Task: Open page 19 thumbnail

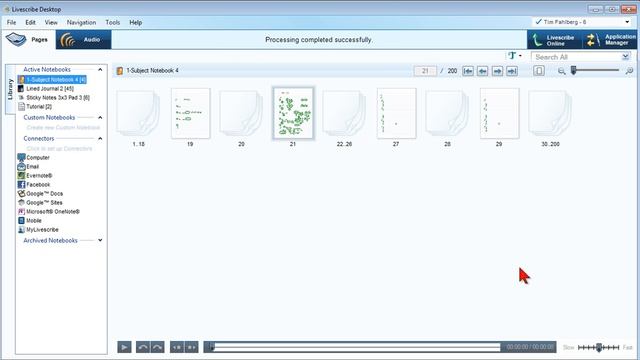Action: tap(190, 113)
